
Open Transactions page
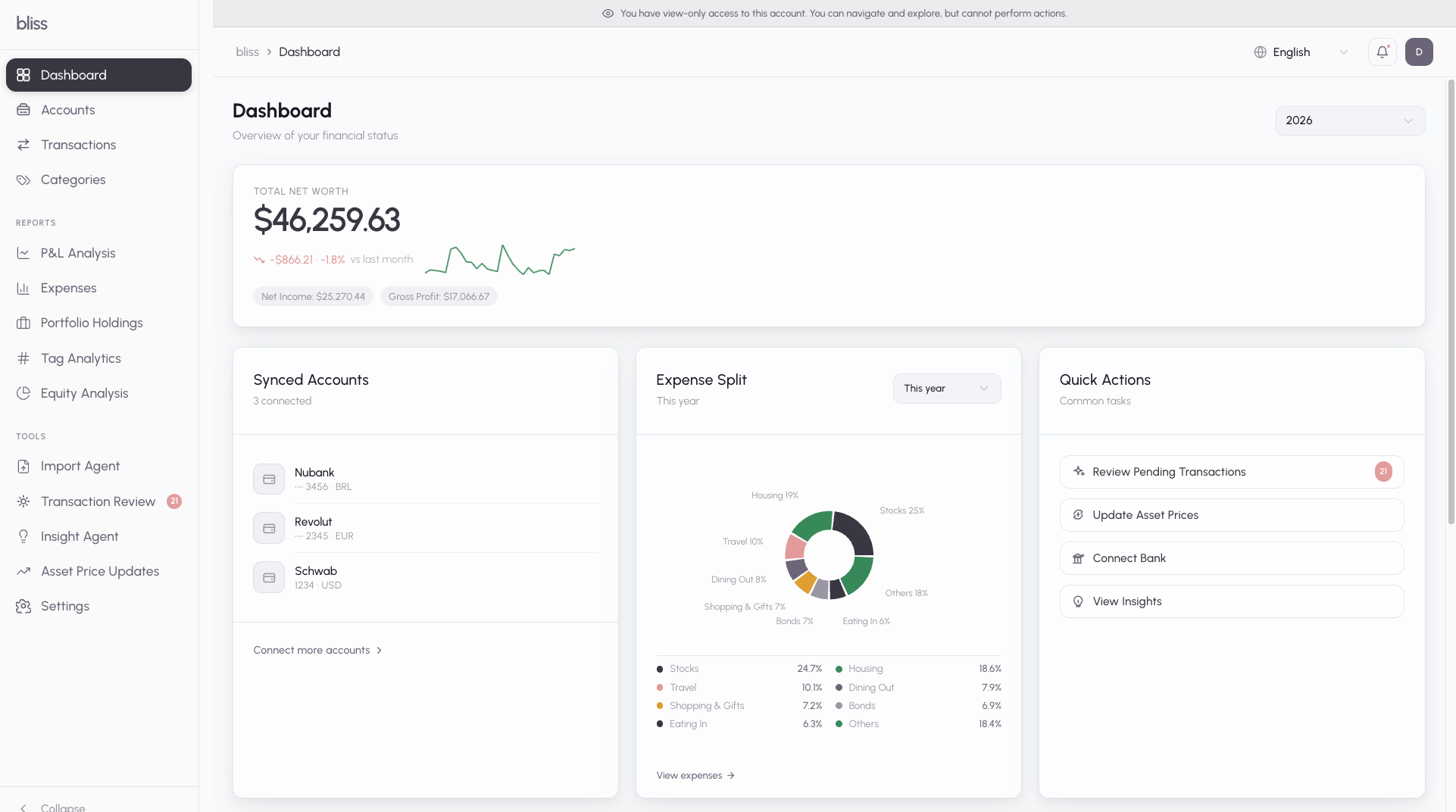click(98, 145)
